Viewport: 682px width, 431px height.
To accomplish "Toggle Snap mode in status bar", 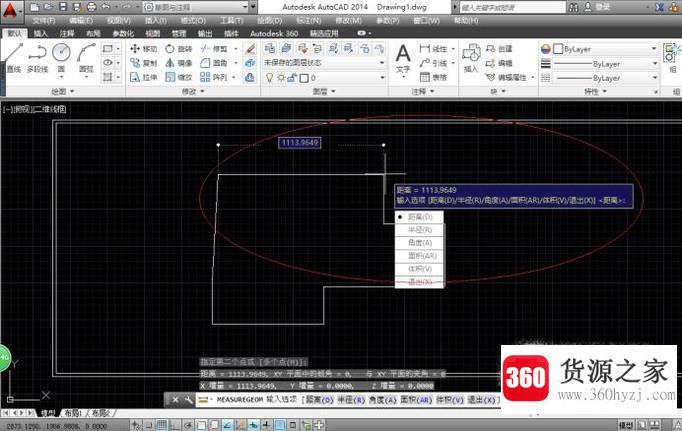I will 149,425.
